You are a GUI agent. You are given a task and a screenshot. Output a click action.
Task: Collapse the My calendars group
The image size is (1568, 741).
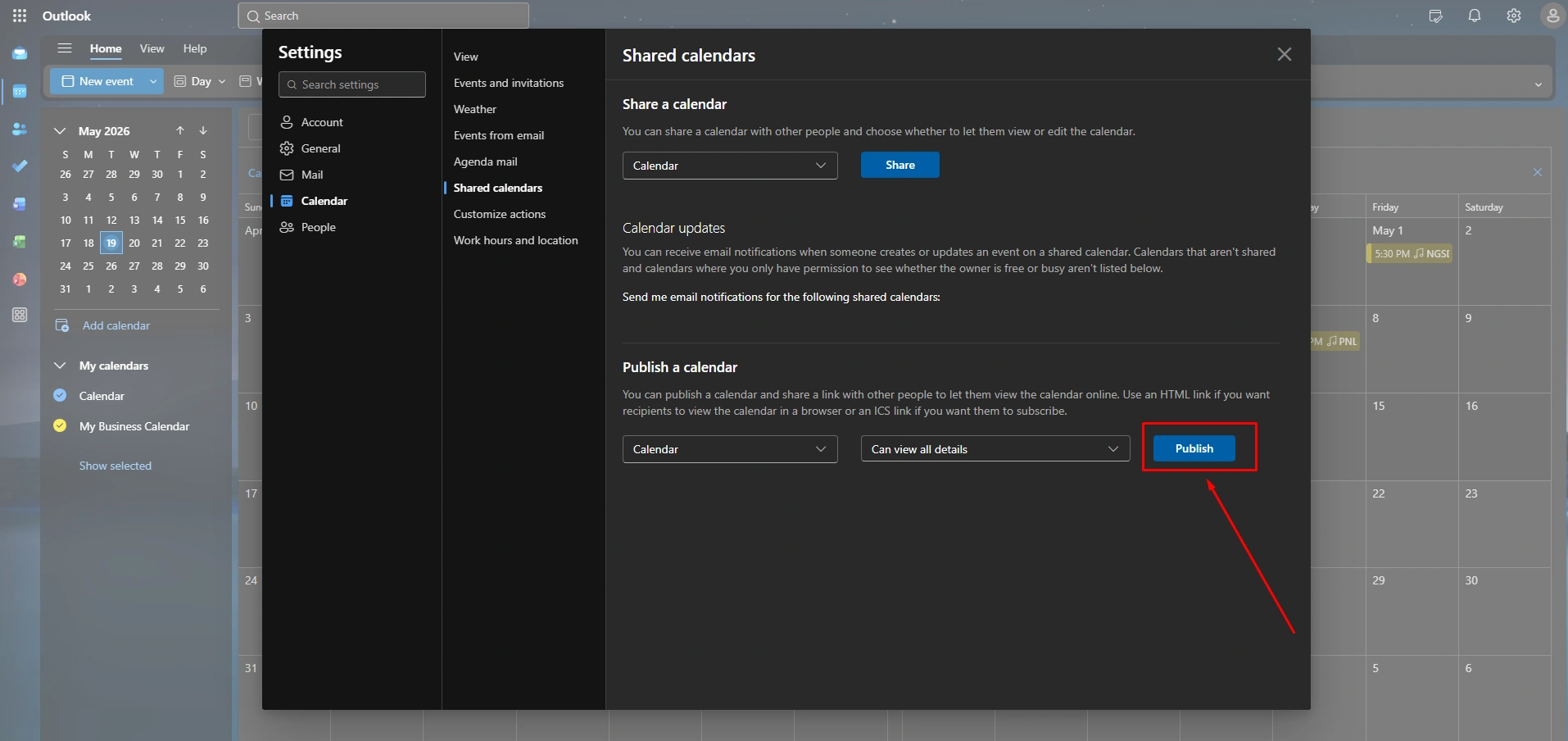[x=60, y=366]
